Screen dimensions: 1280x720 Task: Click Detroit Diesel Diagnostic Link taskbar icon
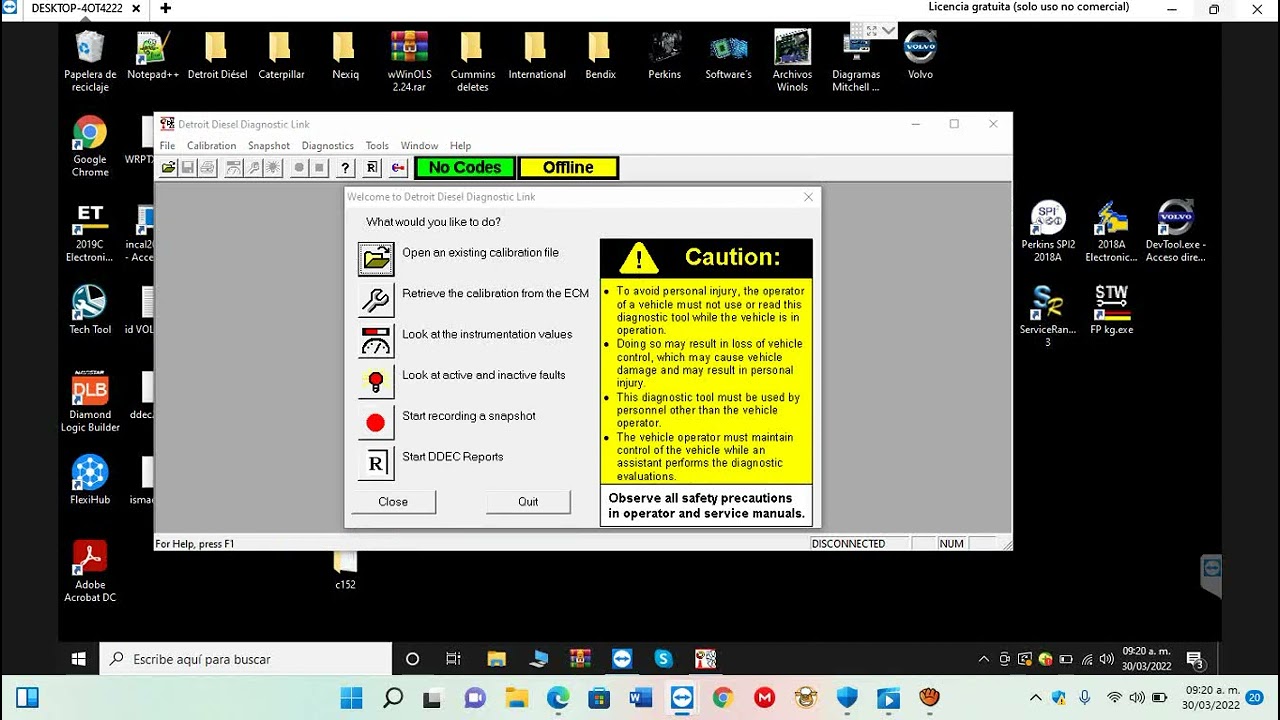705,659
